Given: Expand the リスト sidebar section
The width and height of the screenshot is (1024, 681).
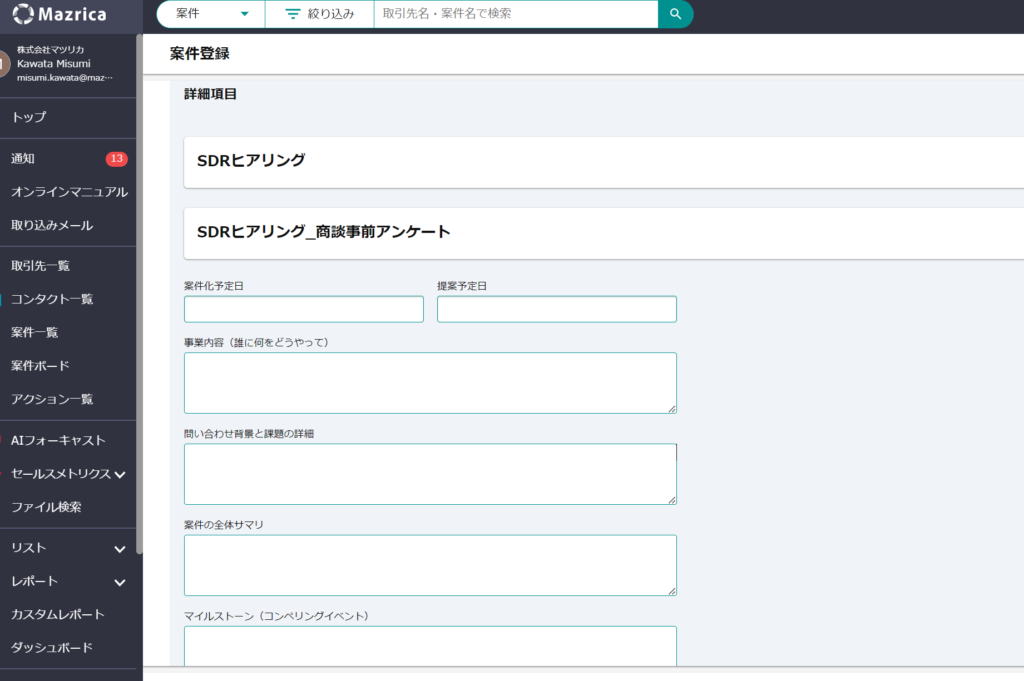Looking at the screenshot, I should (x=120, y=549).
